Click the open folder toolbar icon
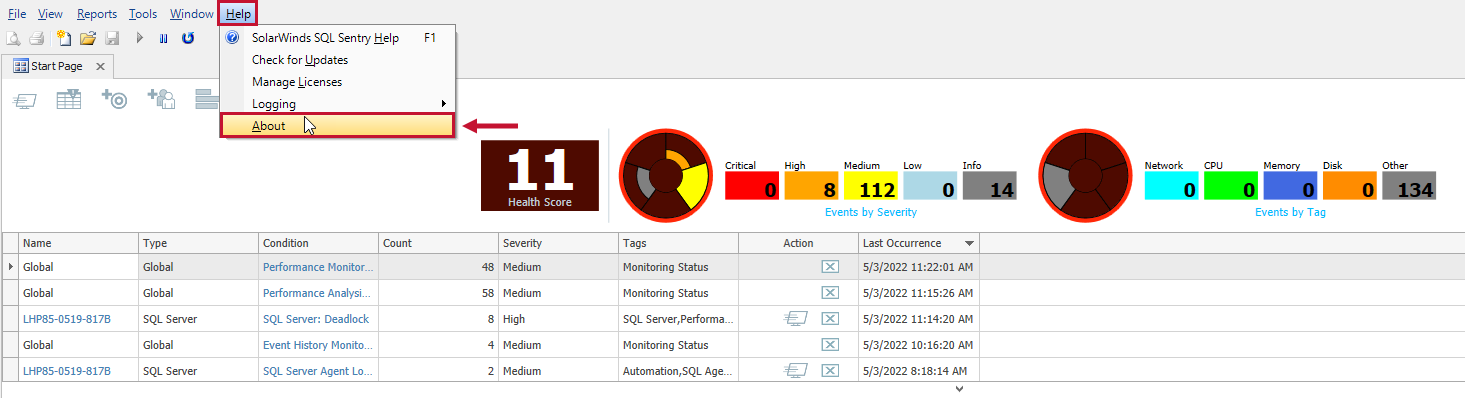 click(88, 38)
